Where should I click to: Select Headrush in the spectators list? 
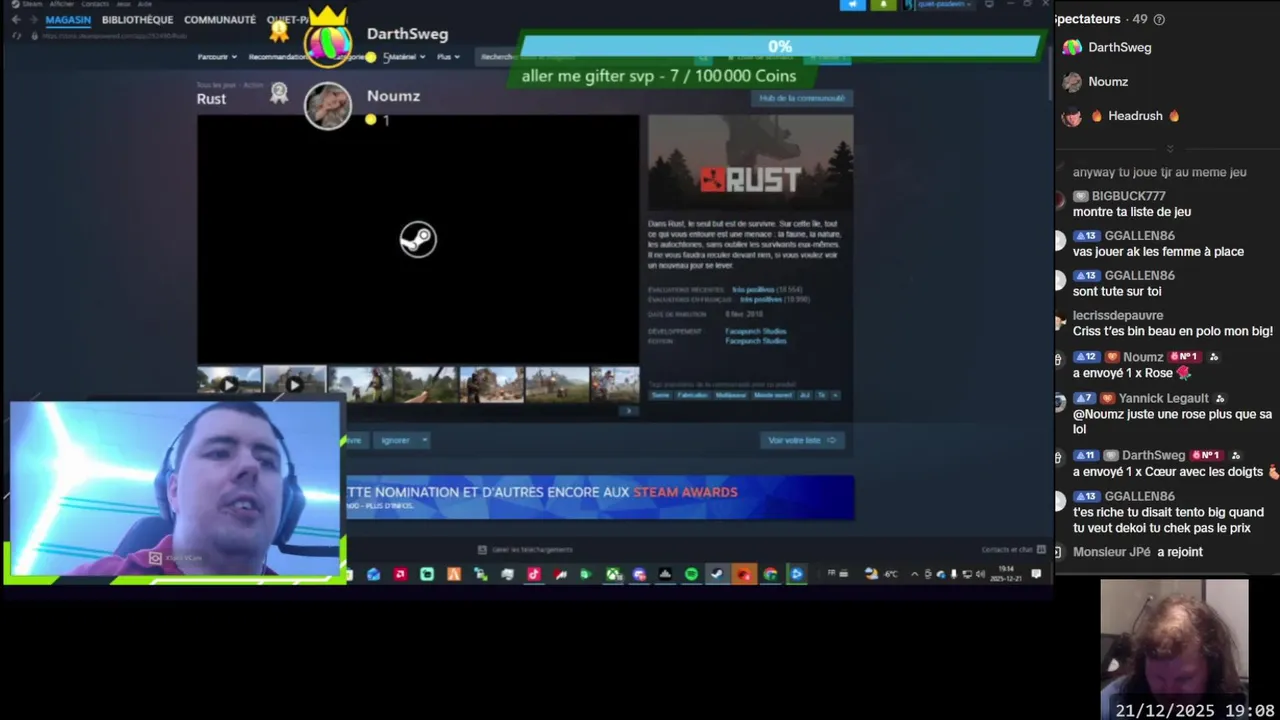(x=1121, y=116)
